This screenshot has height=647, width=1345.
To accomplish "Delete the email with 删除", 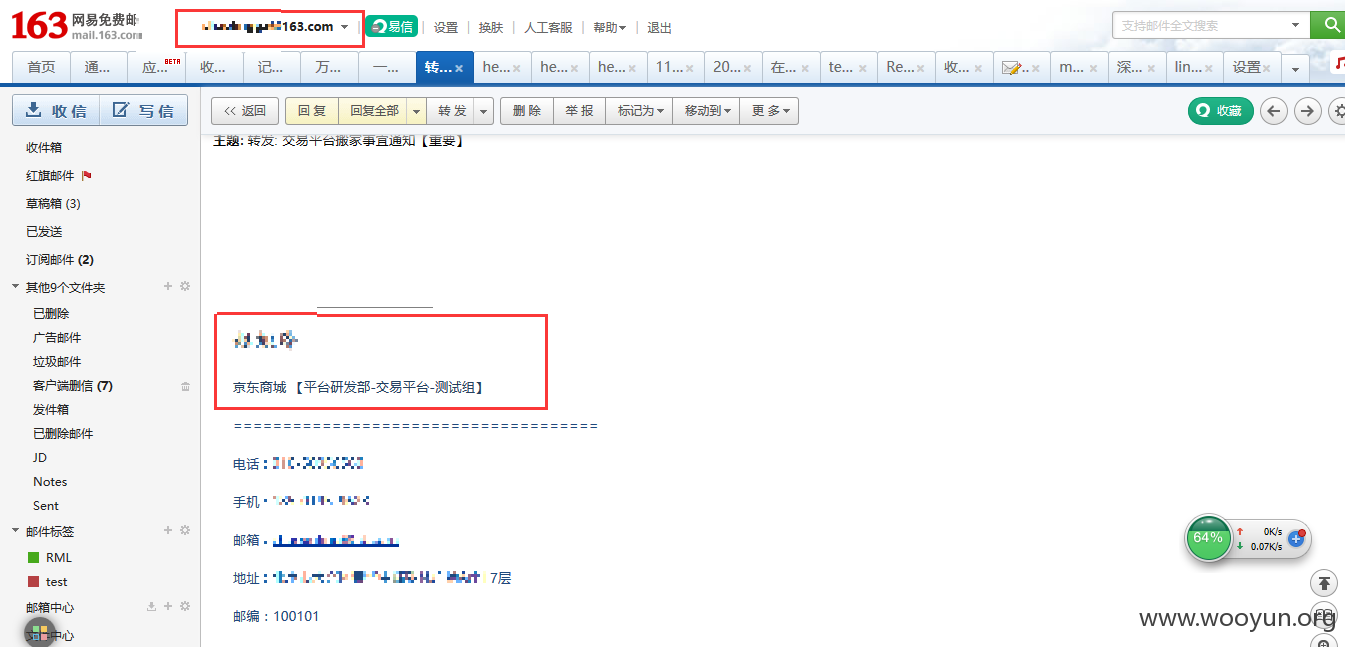I will (x=526, y=111).
